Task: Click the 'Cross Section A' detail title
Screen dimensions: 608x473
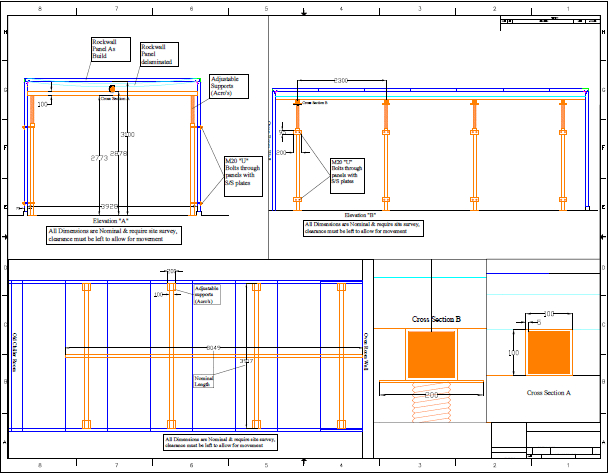Action: click(549, 393)
